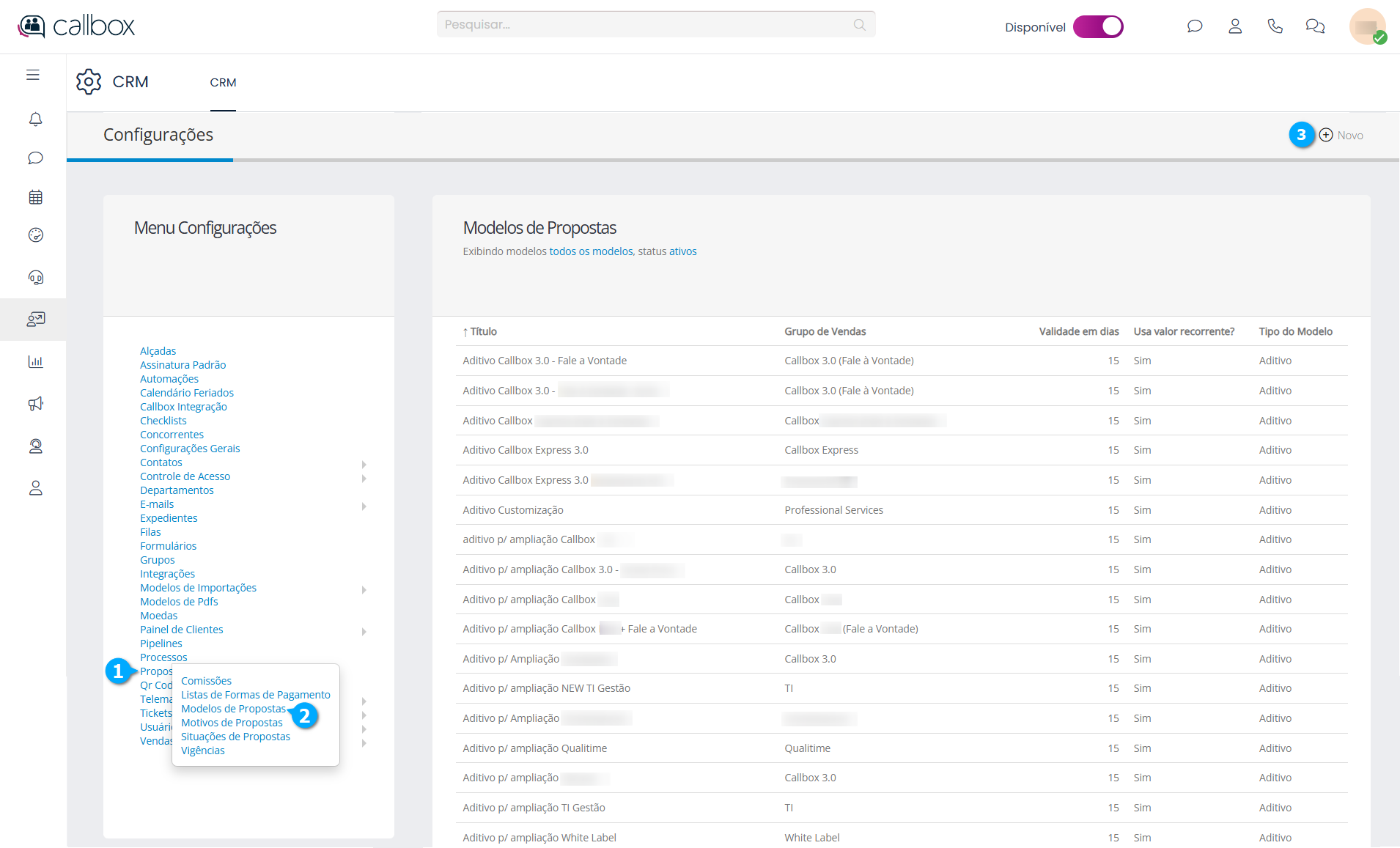Open the notifications bell in sidebar
This screenshot has width=1400, height=848.
click(x=35, y=119)
